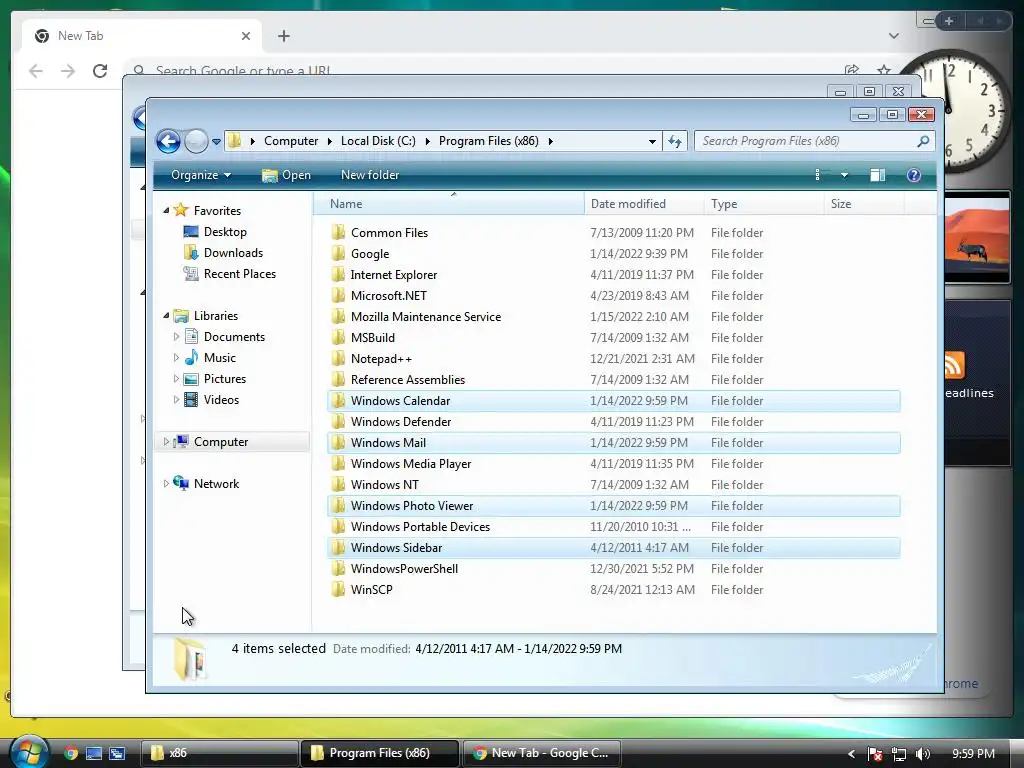Expand the Videos library node
Viewport: 1024px width, 768px height.
(x=176, y=400)
